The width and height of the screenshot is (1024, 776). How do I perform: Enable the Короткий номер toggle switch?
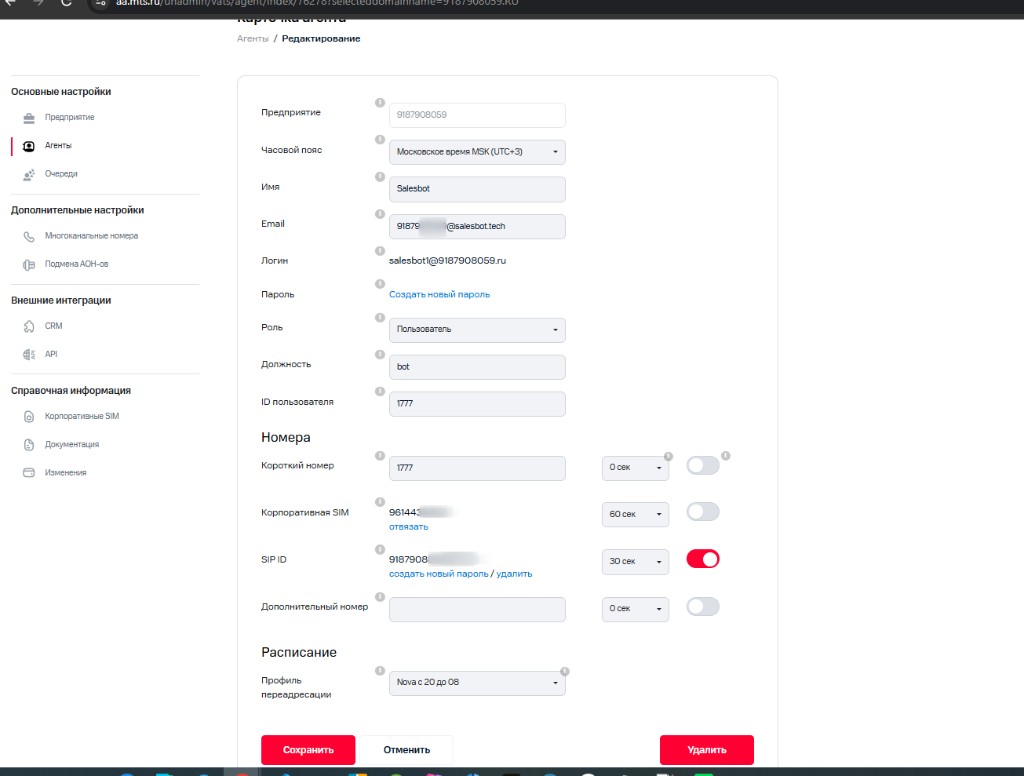click(703, 466)
